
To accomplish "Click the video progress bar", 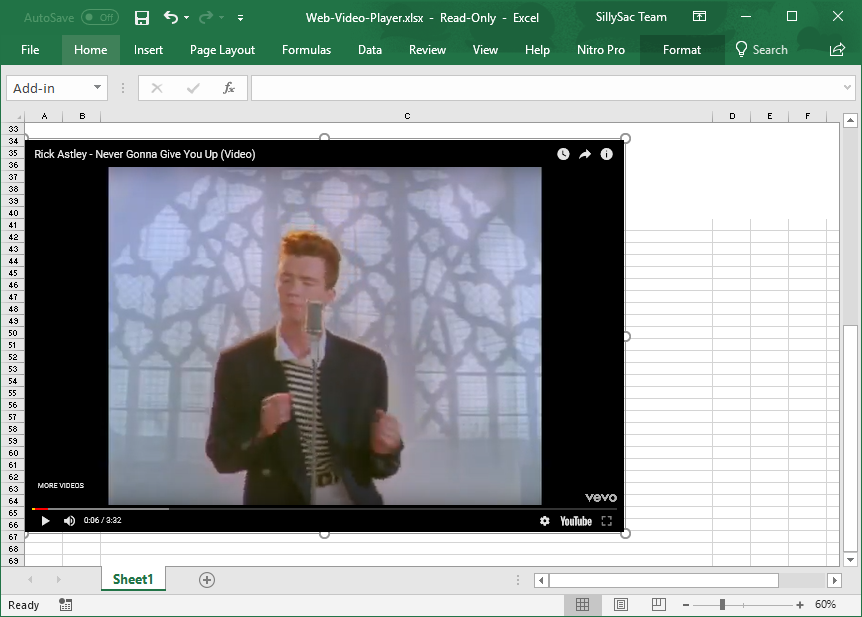I will tap(324, 509).
